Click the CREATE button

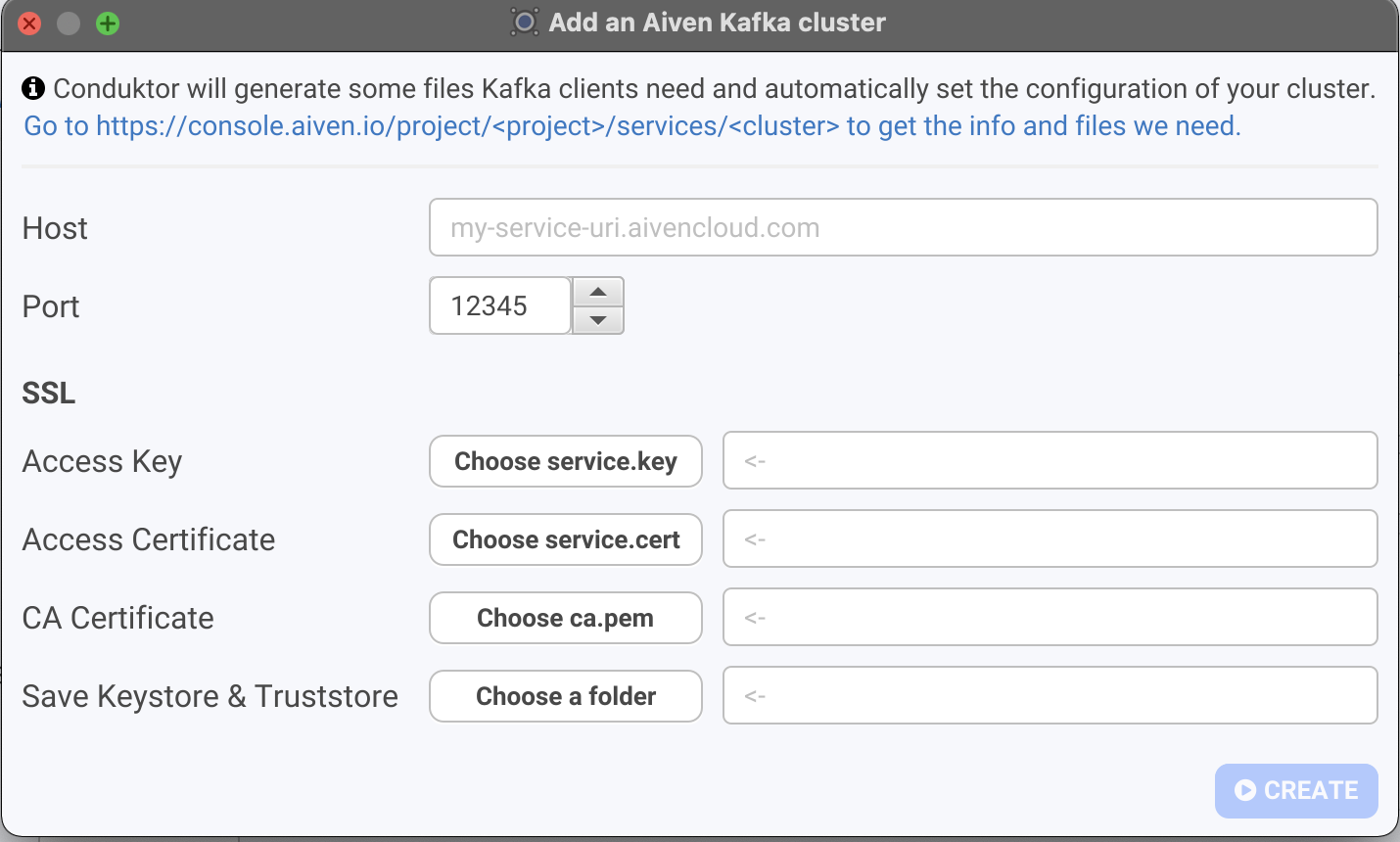pos(1296,790)
